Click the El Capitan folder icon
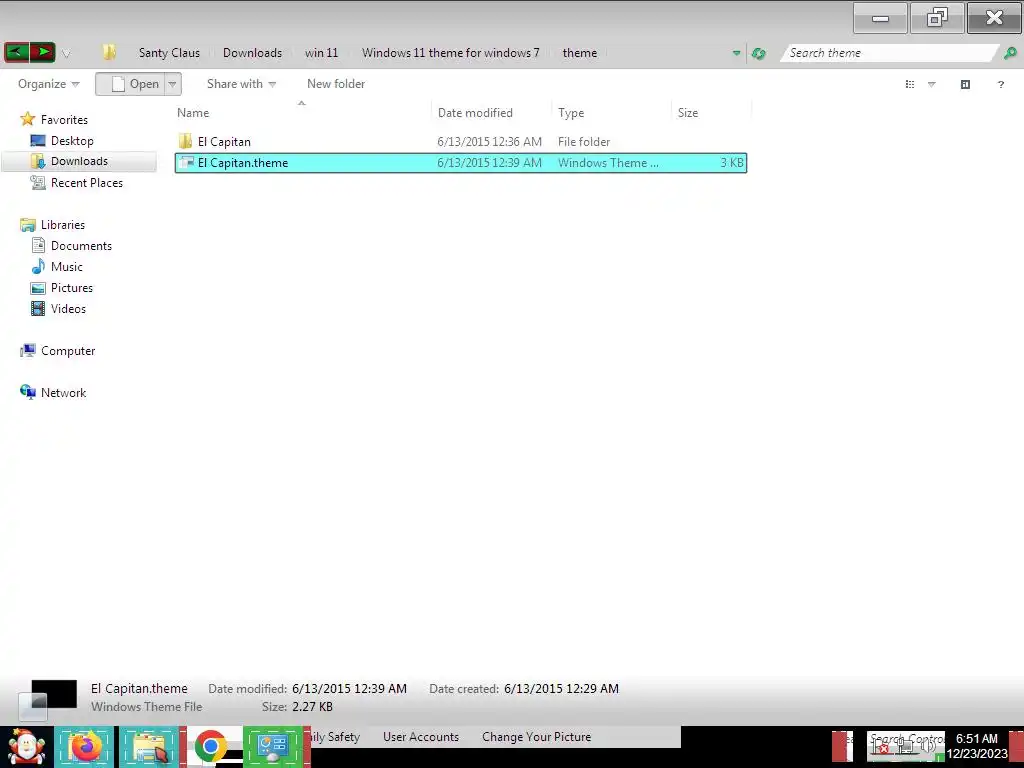Viewport: 1024px width, 768px height. point(185,141)
